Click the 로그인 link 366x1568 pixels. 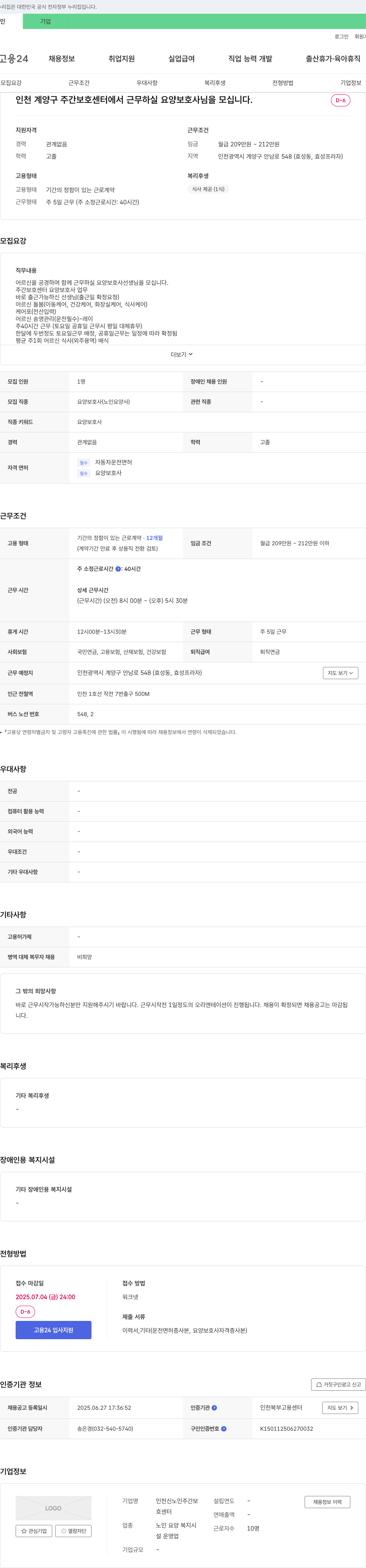[x=341, y=37]
